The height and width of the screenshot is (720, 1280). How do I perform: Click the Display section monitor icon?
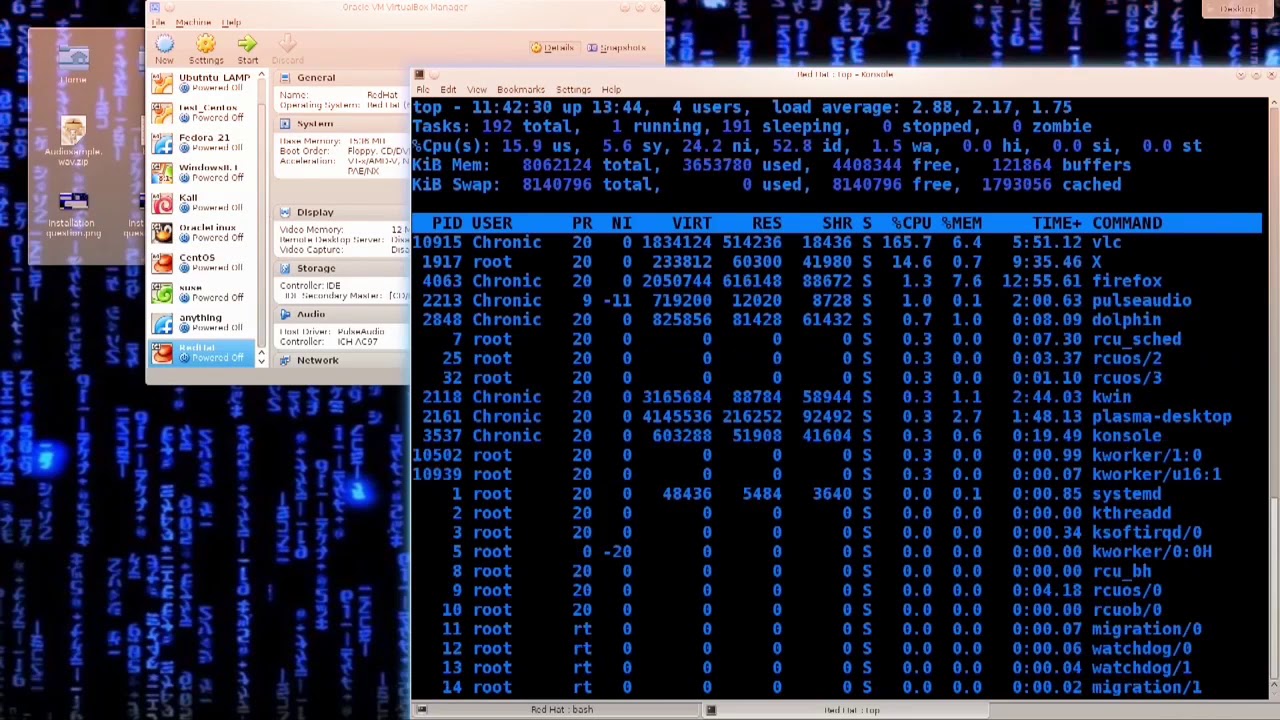point(285,212)
